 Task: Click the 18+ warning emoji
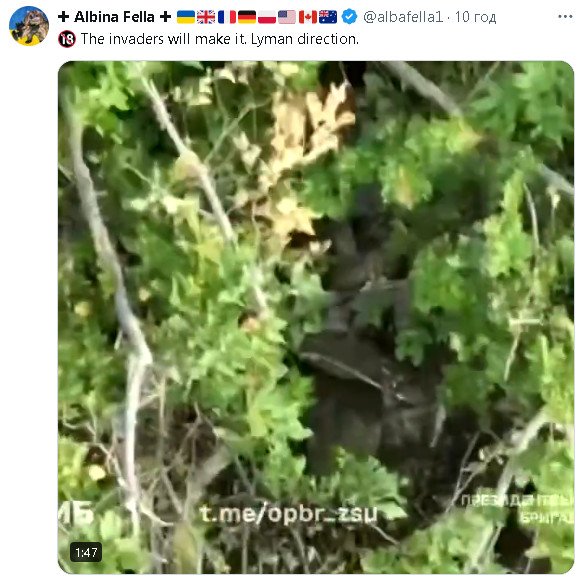tap(67, 39)
